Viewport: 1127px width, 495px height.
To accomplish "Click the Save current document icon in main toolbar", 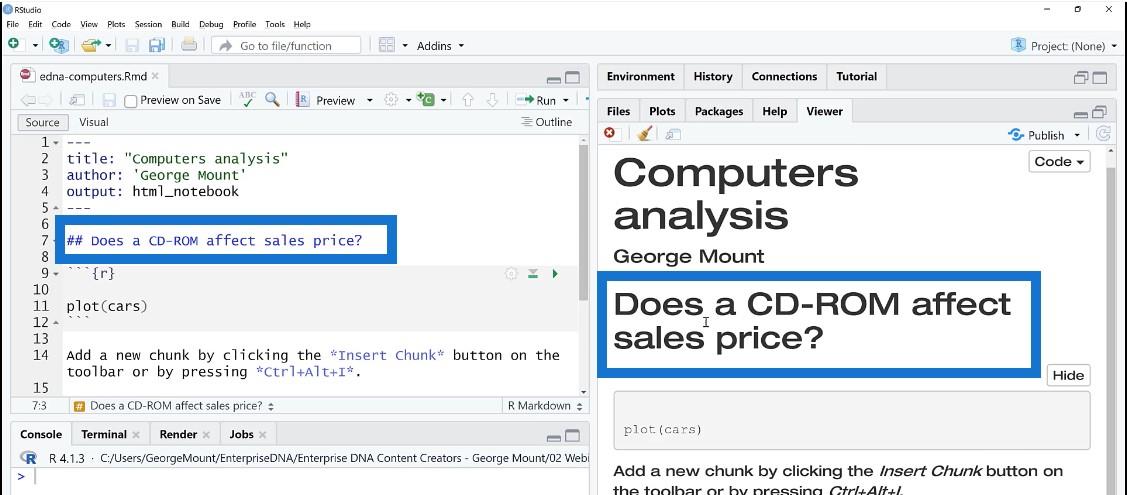I will pyautogui.click(x=132, y=45).
